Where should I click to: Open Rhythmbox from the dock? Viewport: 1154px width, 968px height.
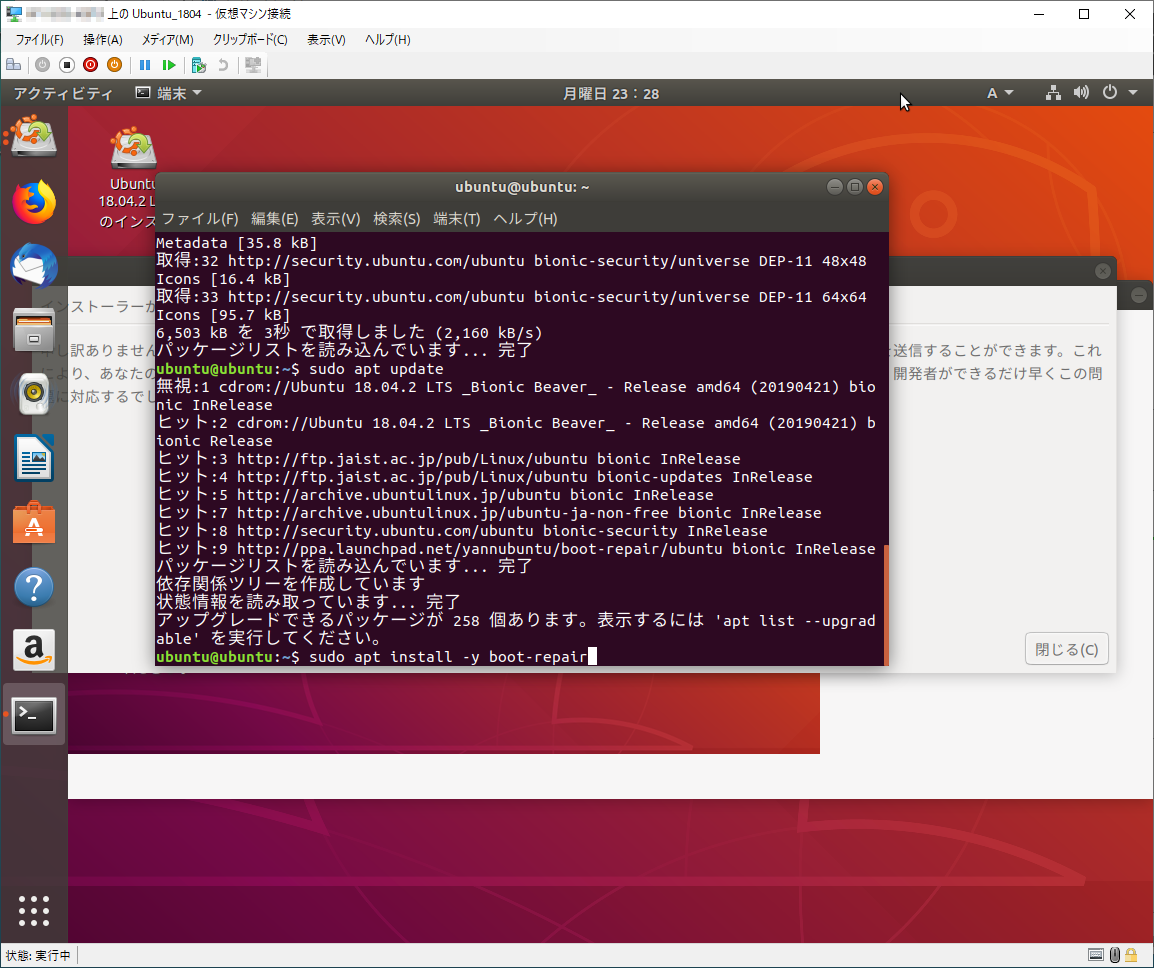[x=34, y=394]
